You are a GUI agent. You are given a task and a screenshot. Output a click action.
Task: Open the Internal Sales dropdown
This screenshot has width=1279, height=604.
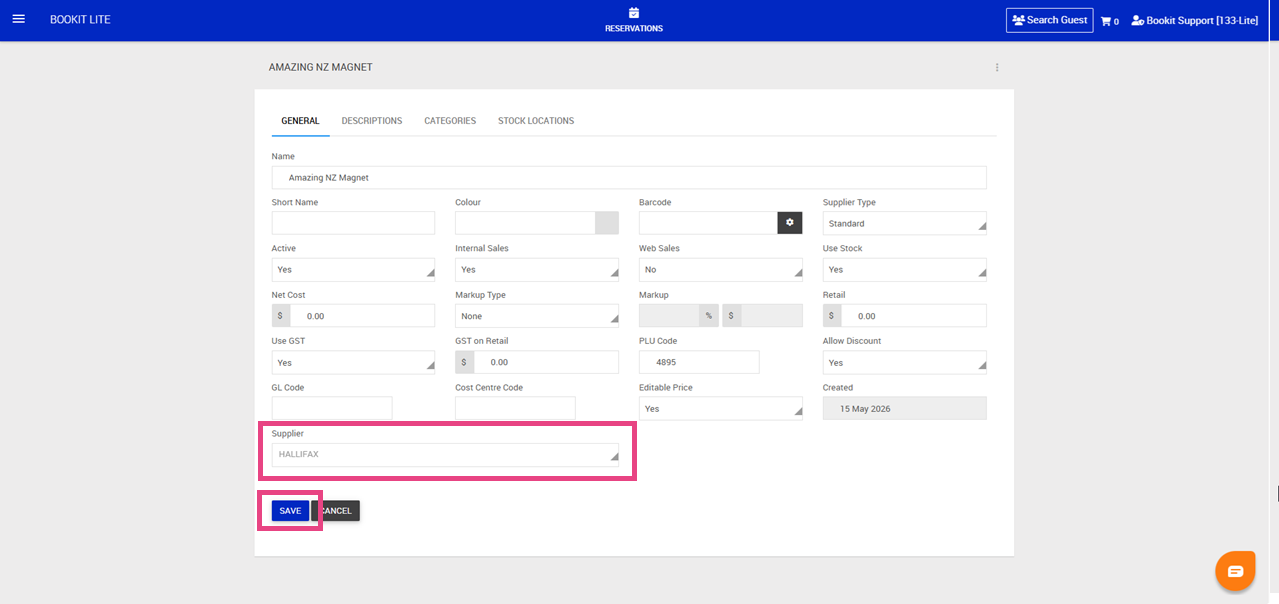(x=537, y=270)
